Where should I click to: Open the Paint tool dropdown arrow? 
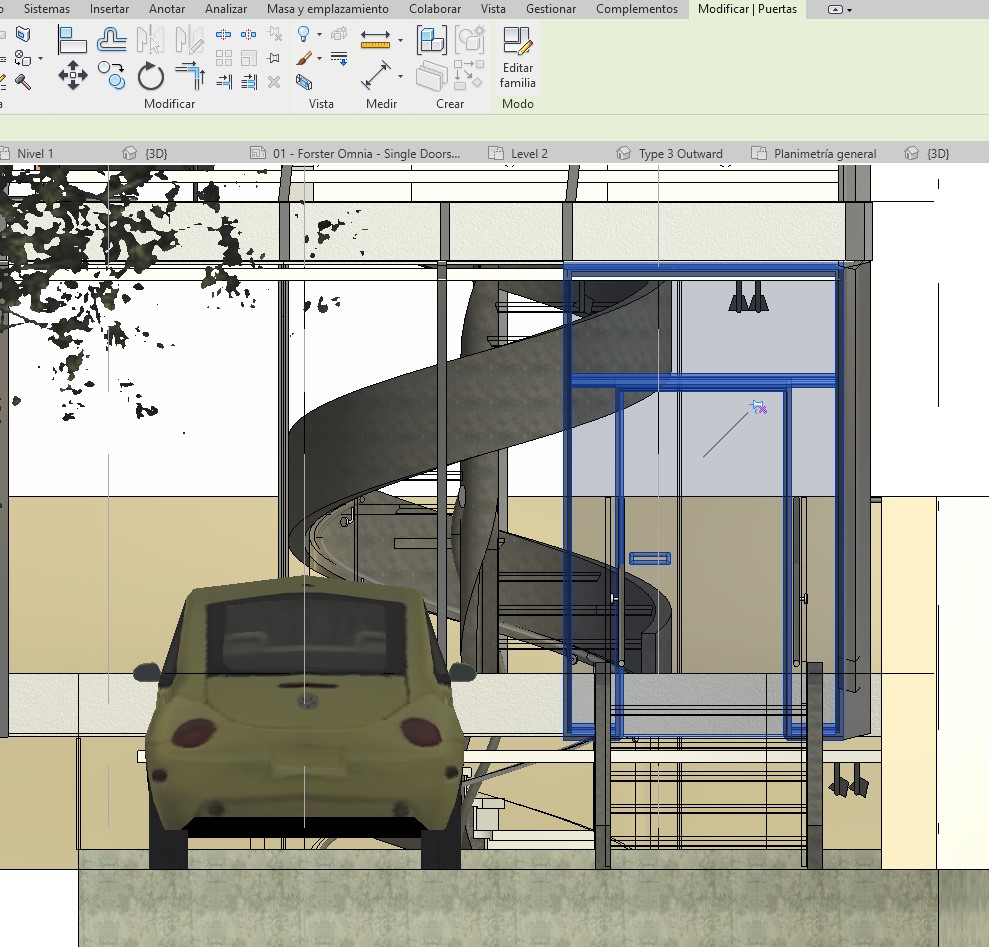tap(320, 59)
